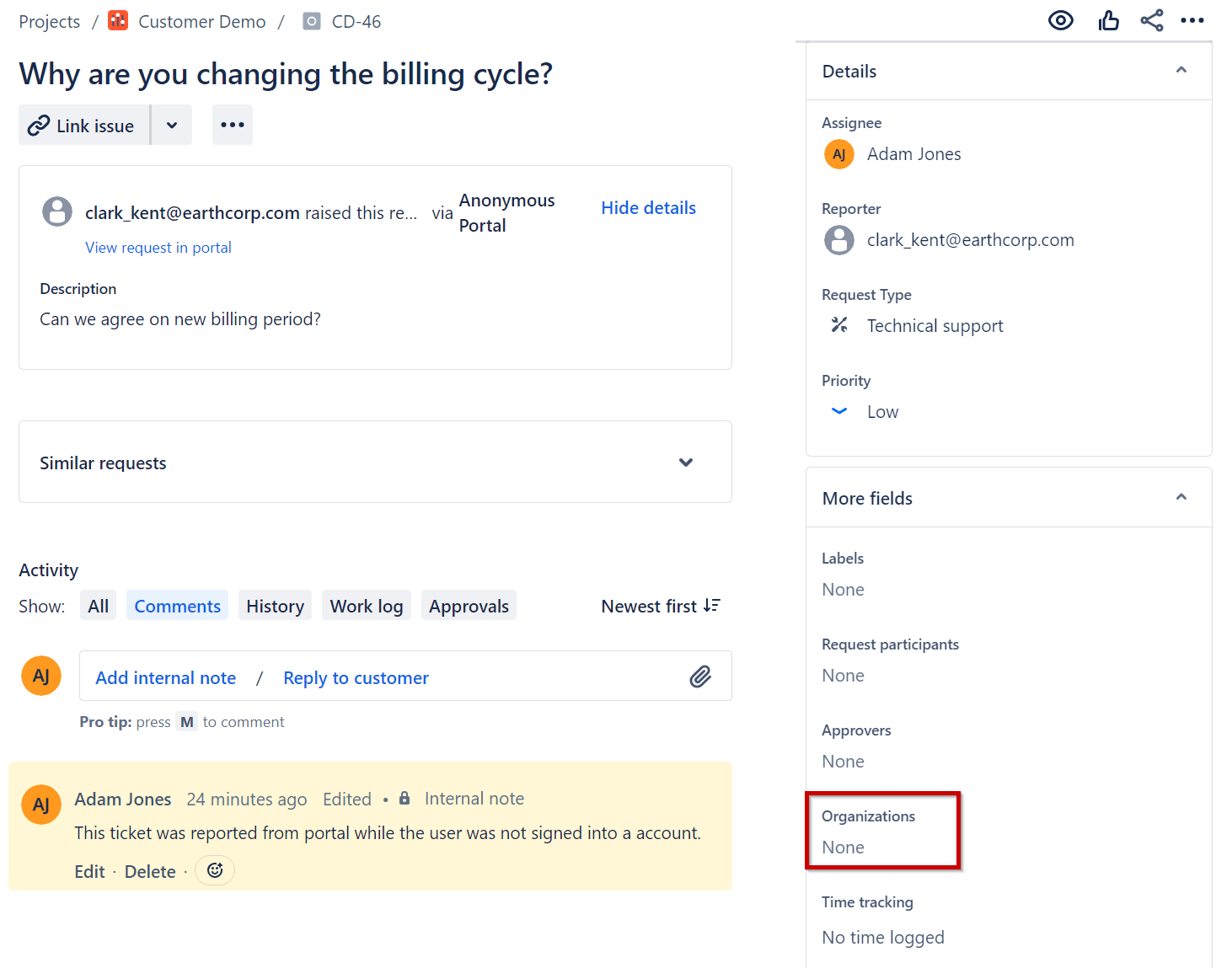Click the Technical support request type icon
The height and width of the screenshot is (968, 1232).
(839, 324)
